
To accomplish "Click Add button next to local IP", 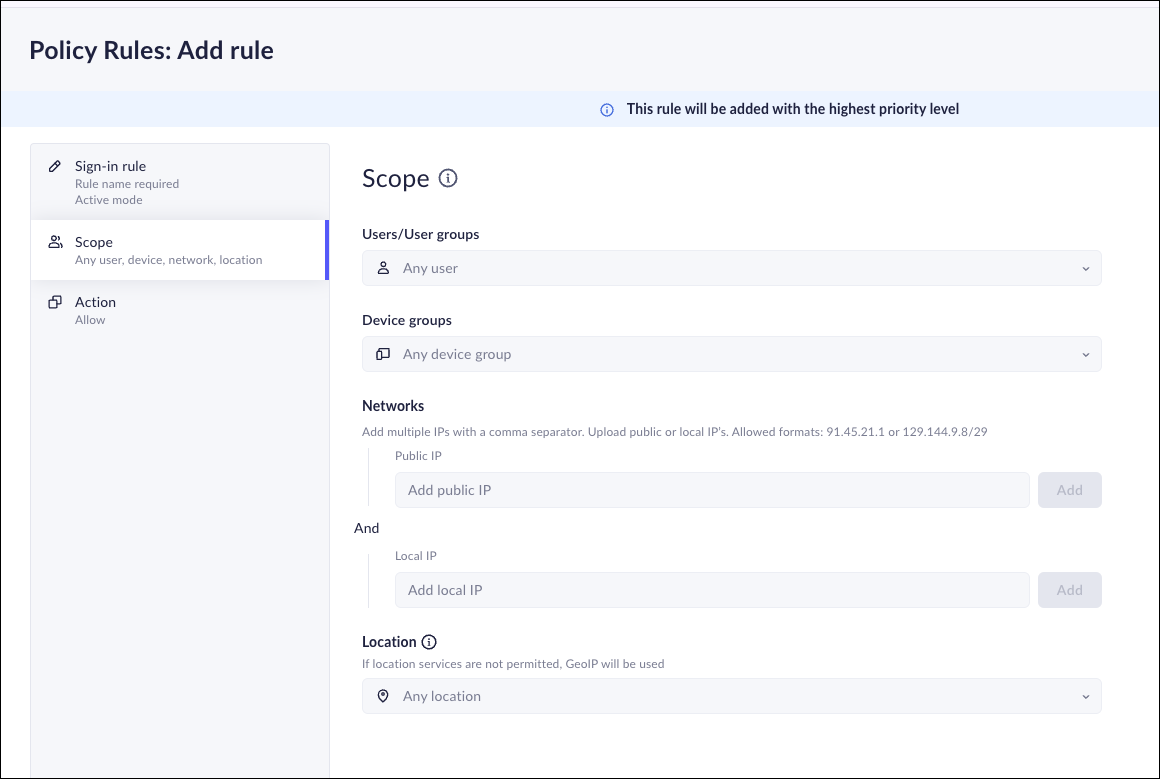I will 1069,590.
